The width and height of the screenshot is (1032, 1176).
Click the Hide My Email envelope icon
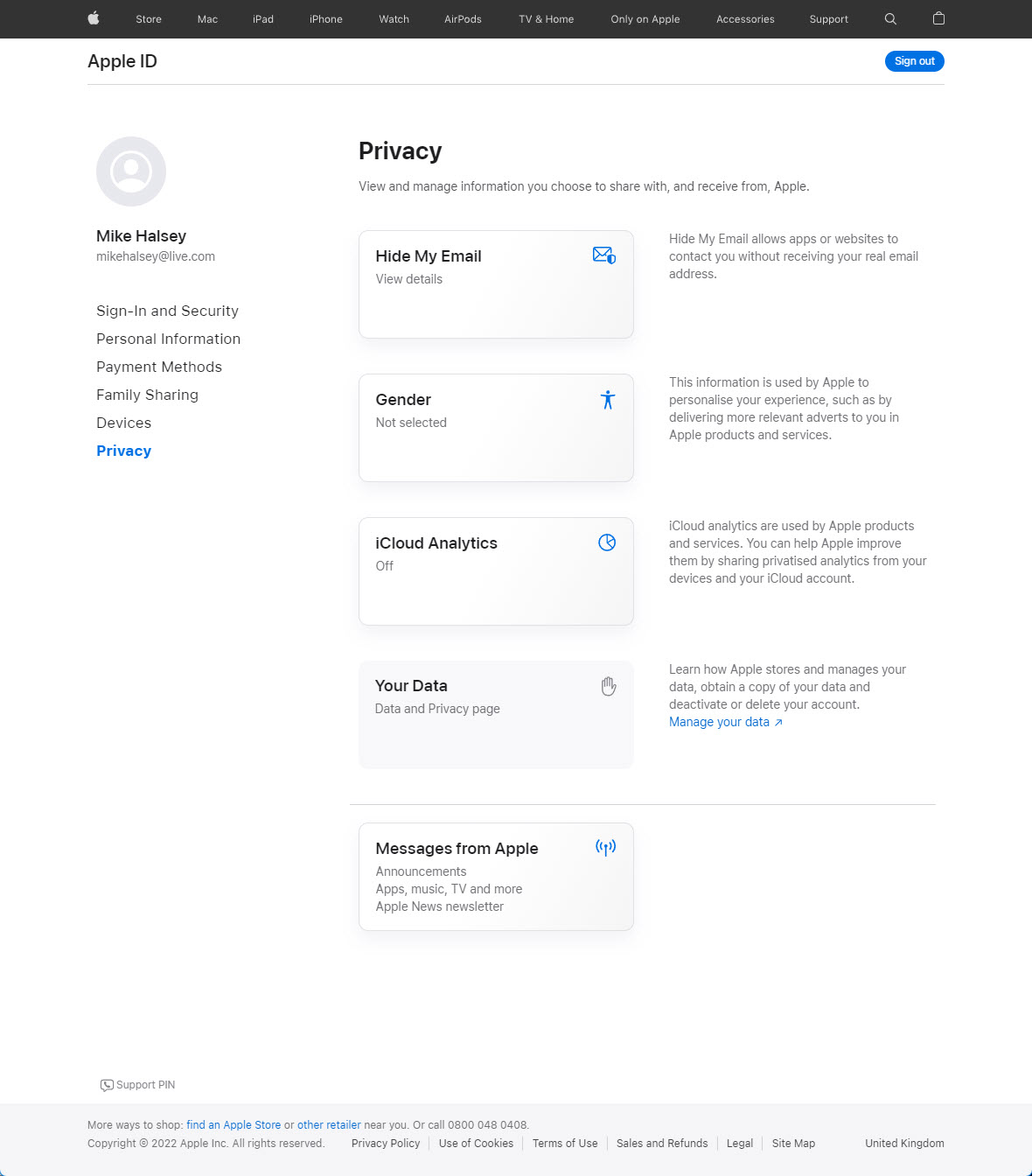[604, 255]
